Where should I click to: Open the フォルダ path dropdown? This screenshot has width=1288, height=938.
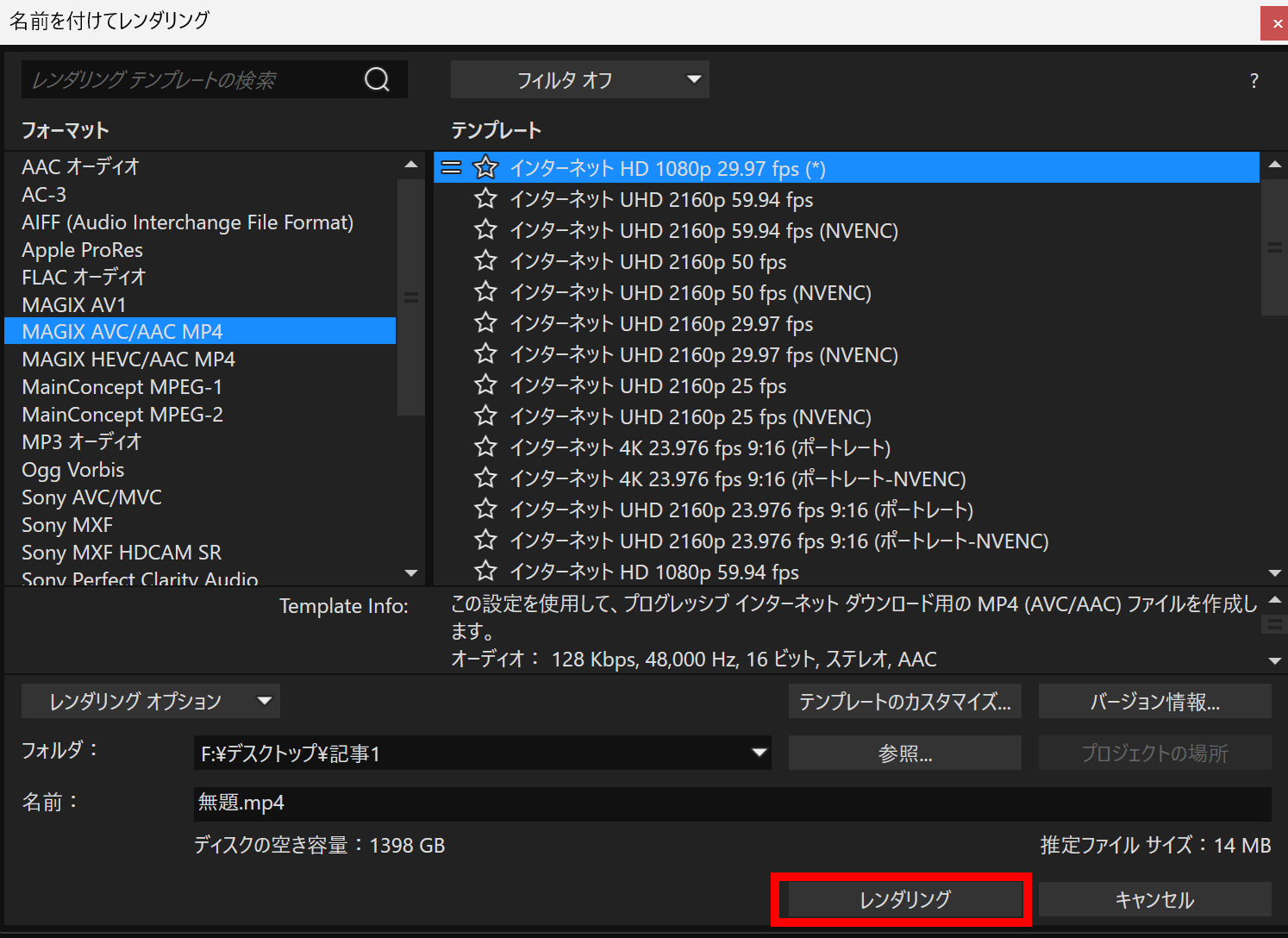click(759, 753)
